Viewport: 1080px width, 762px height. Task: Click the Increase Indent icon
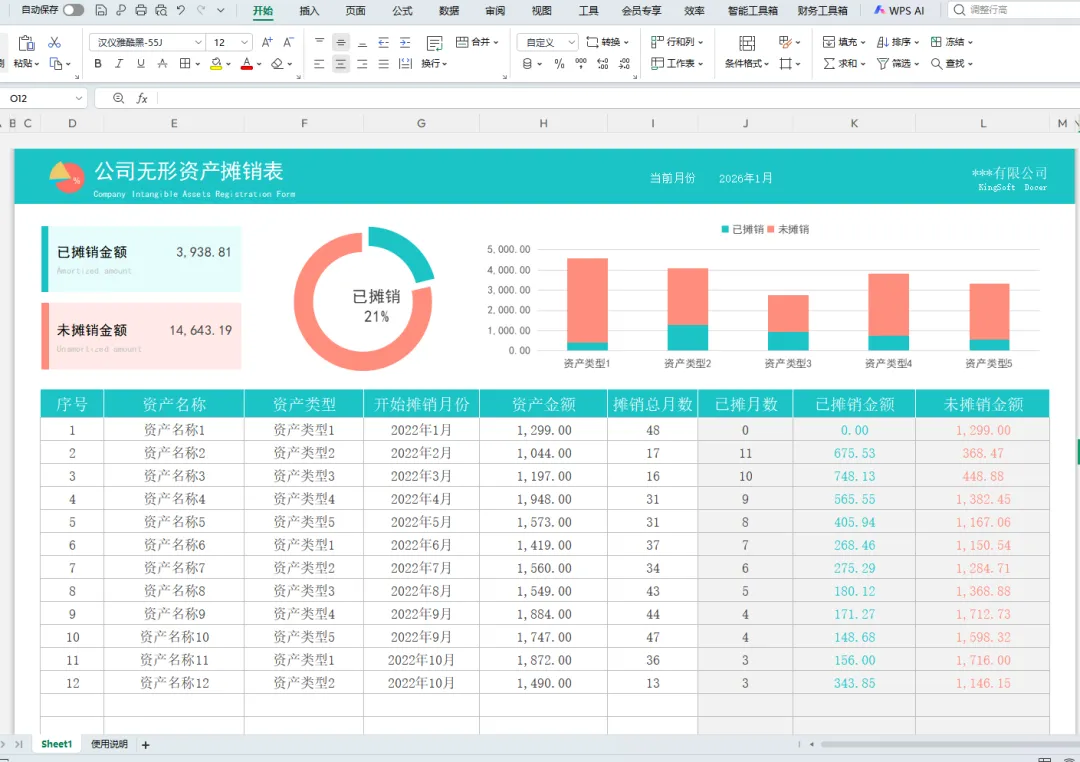[405, 42]
